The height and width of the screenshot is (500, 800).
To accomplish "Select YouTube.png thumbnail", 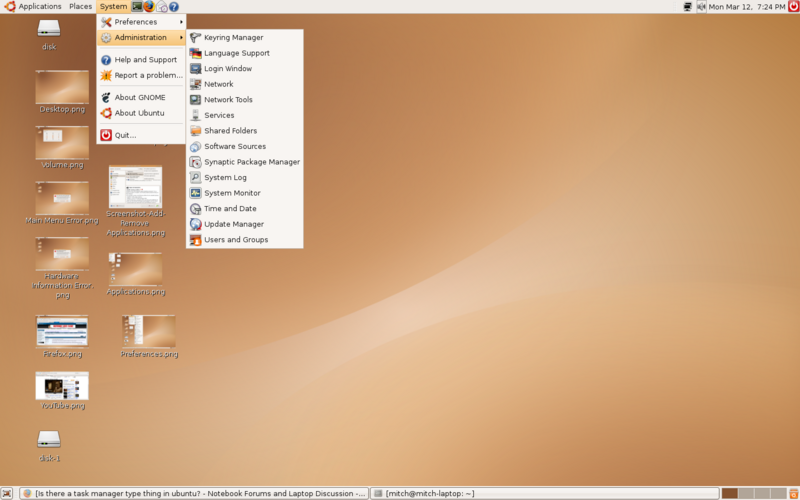I will coord(62,386).
